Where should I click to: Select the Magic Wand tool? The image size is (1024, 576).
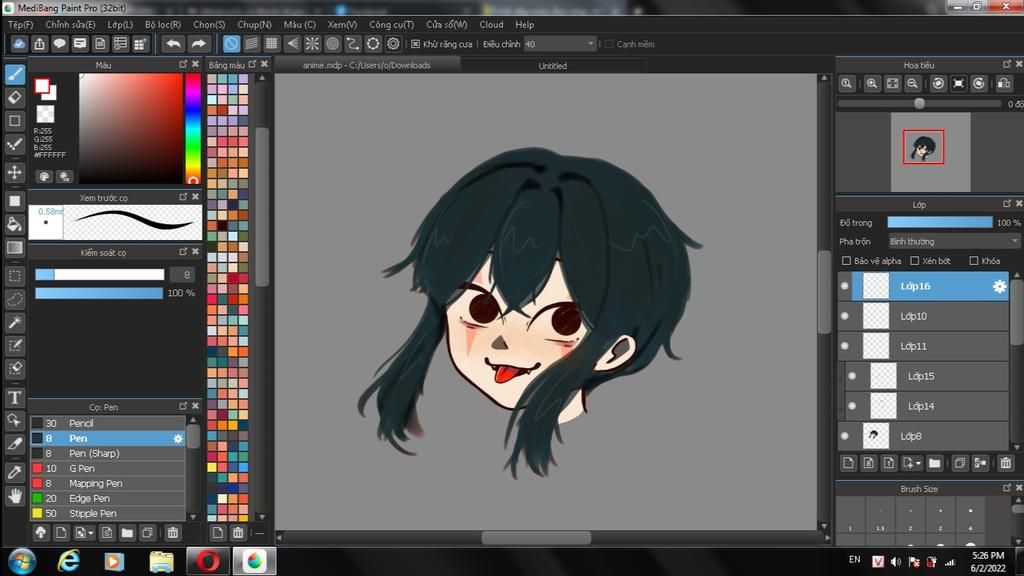[x=15, y=322]
